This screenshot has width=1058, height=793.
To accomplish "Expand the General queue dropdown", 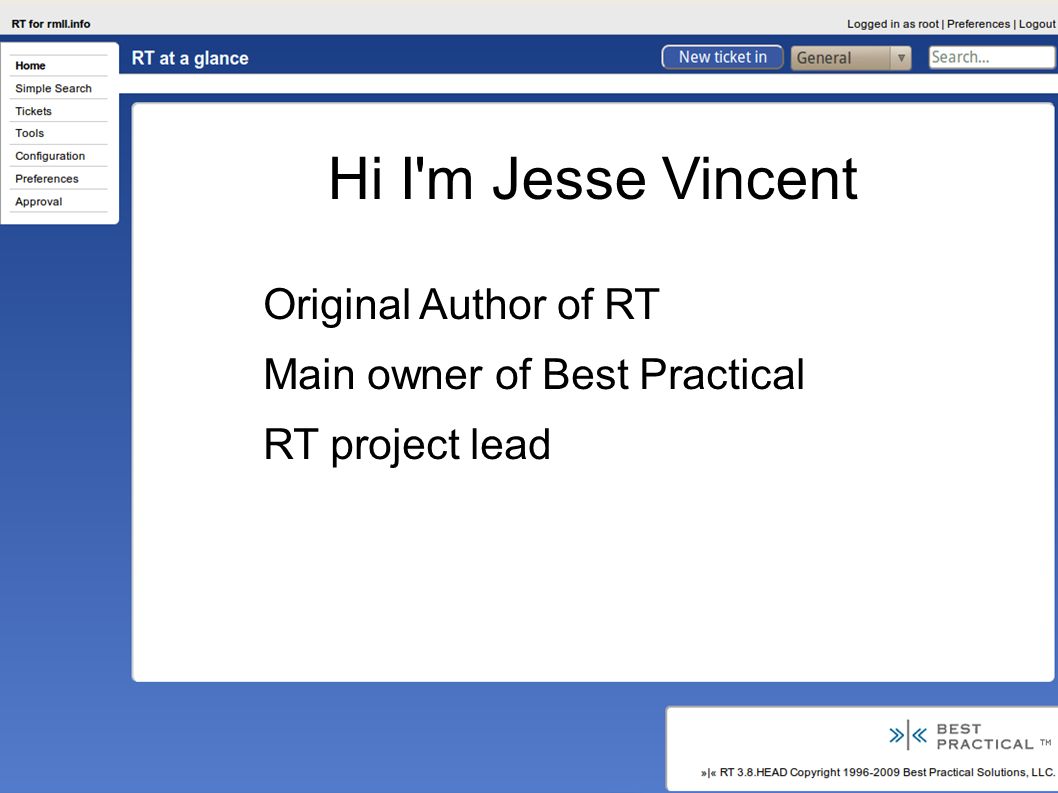I will pyautogui.click(x=851, y=58).
